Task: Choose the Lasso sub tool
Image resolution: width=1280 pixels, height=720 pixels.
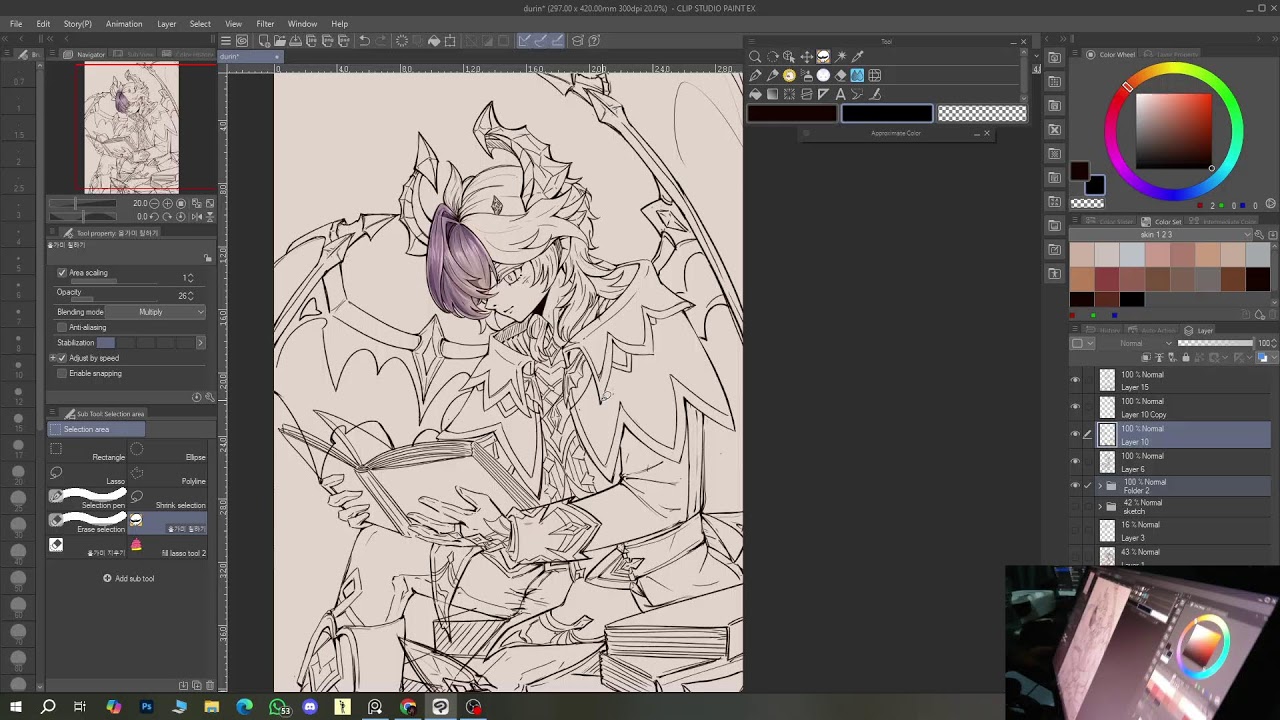Action: click(87, 474)
